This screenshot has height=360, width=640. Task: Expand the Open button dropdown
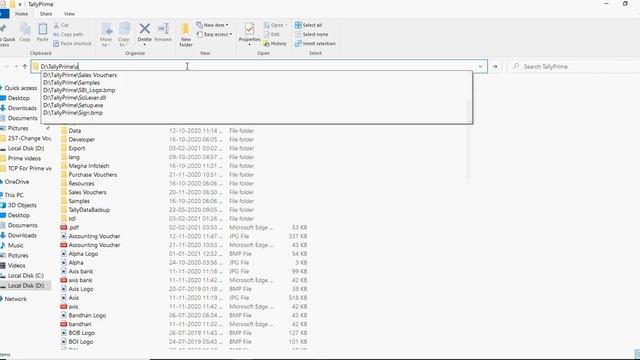pyautogui.click(x=286, y=25)
